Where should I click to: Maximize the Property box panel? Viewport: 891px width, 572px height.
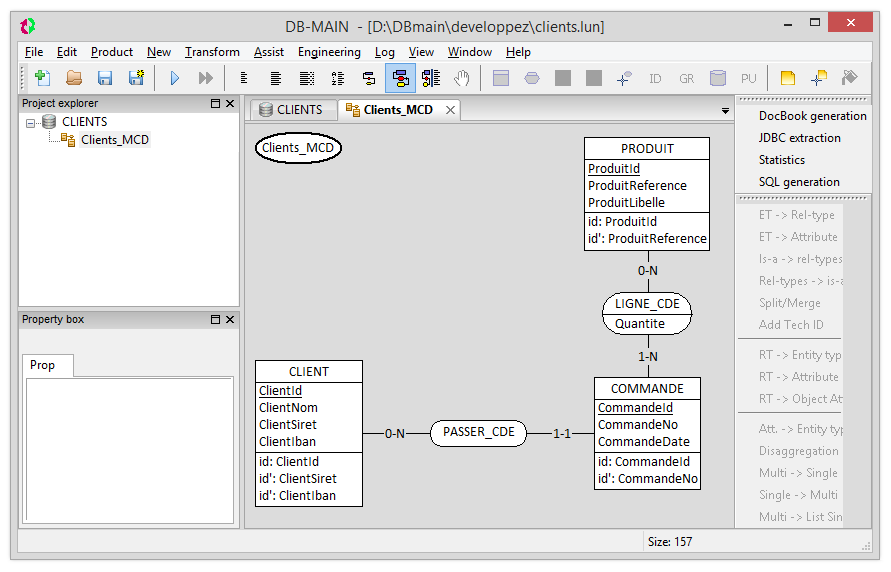click(x=215, y=320)
